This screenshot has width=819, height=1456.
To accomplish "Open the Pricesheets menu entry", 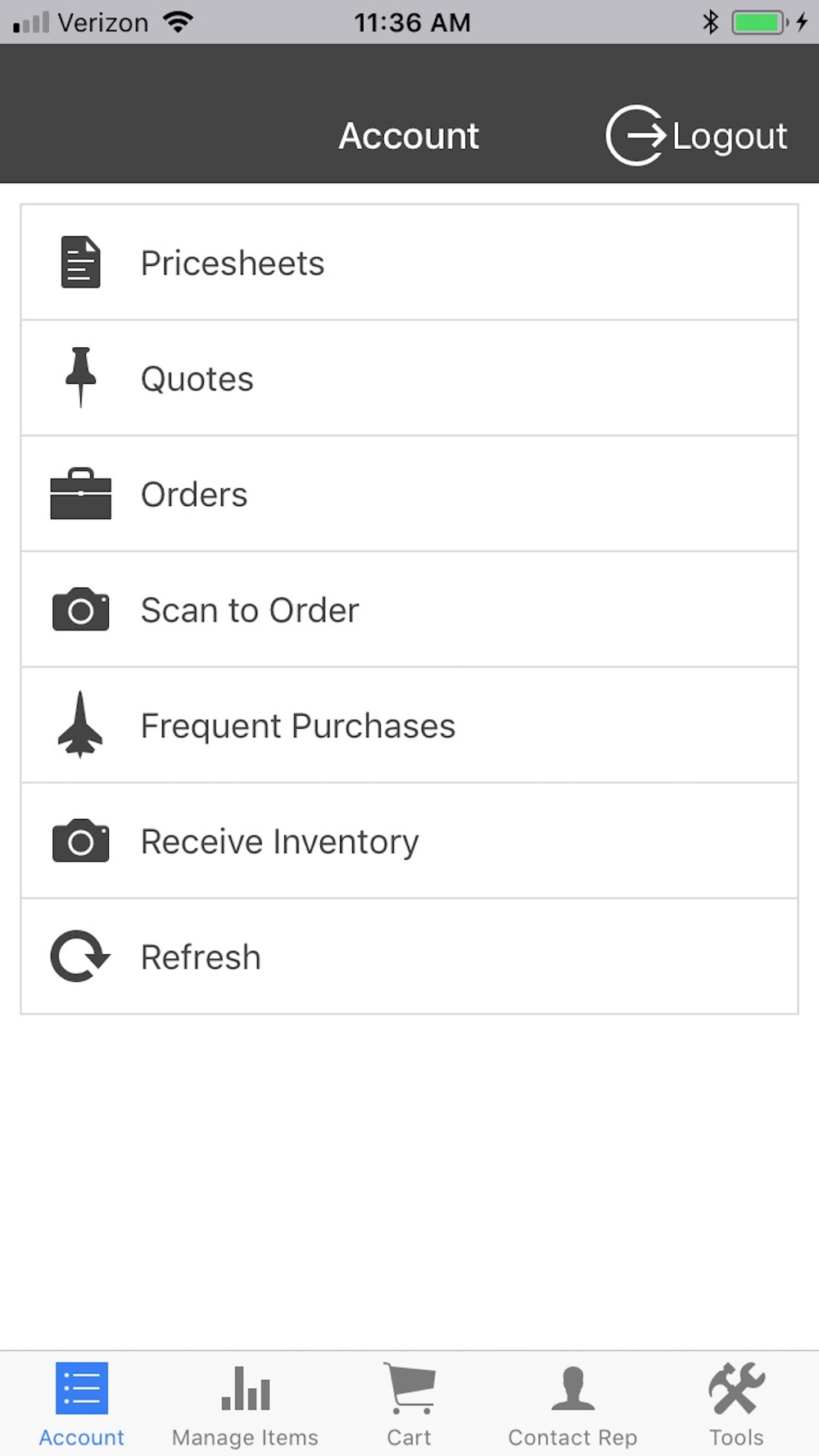I will [409, 262].
